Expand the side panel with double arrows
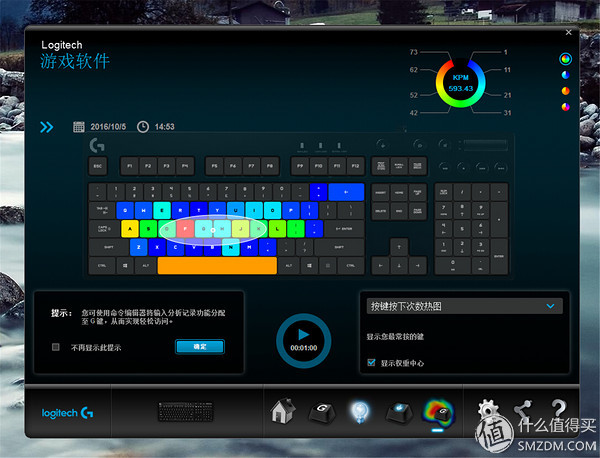 pos(47,127)
